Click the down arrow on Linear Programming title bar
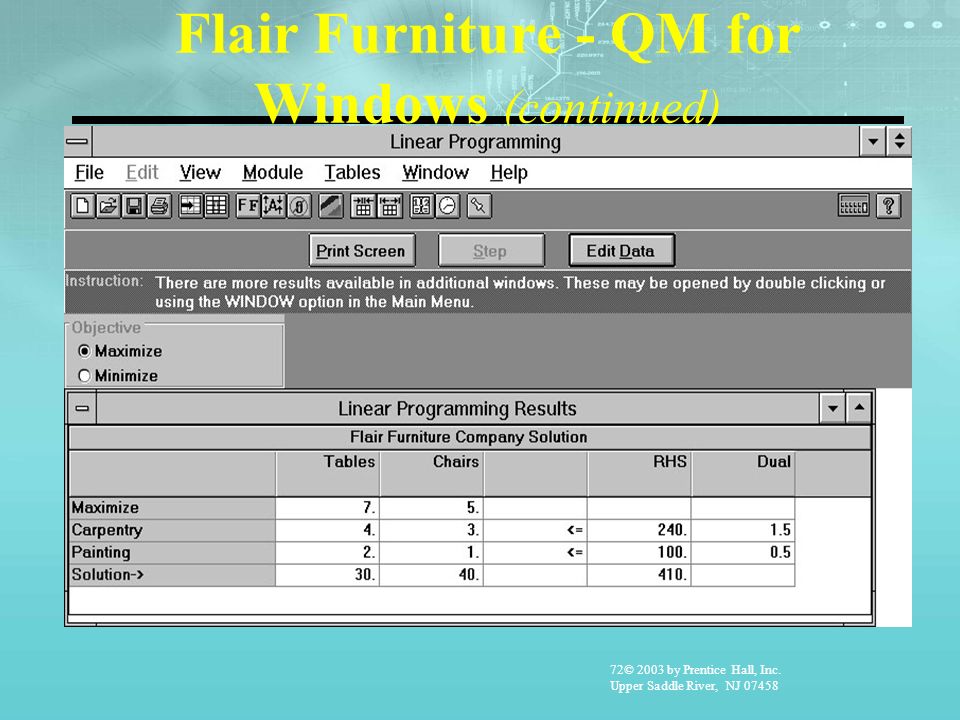This screenshot has width=960, height=720. (872, 142)
